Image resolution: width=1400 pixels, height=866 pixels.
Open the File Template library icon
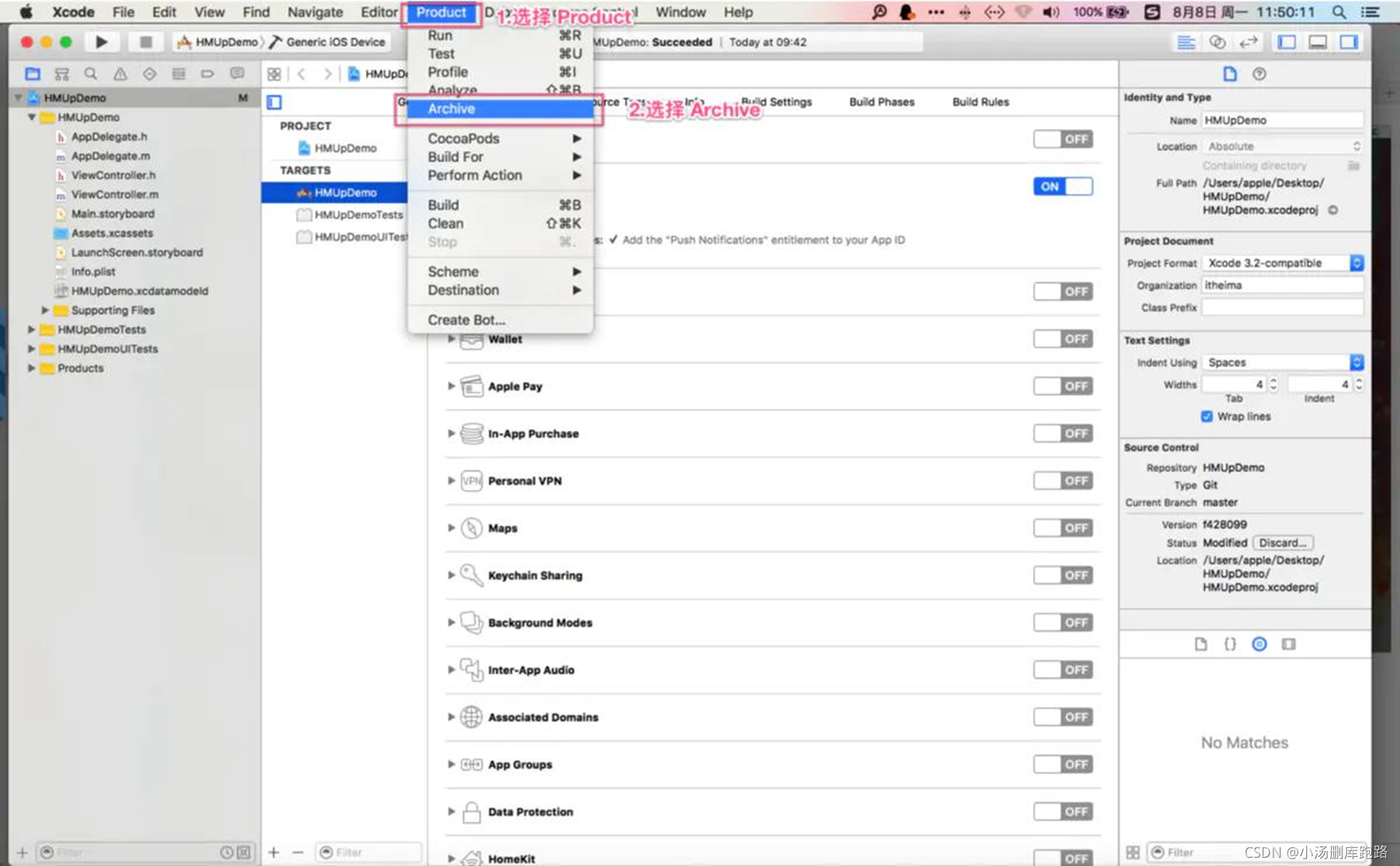pyautogui.click(x=1201, y=644)
